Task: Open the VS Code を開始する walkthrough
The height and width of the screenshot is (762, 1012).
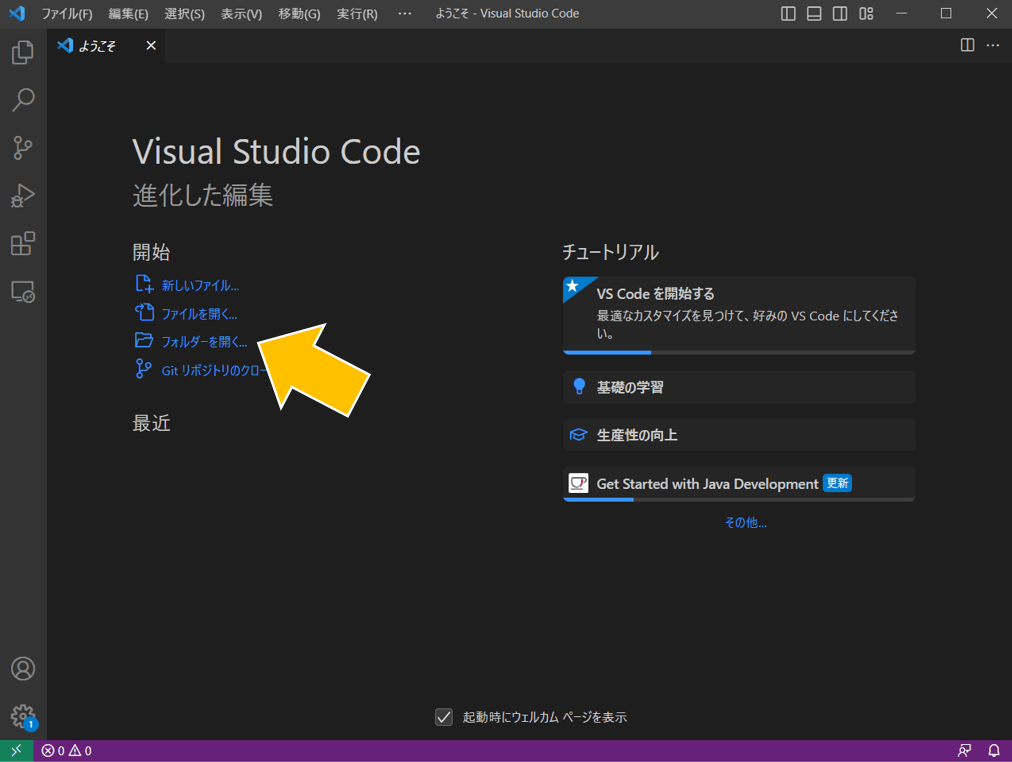Action: tap(739, 315)
